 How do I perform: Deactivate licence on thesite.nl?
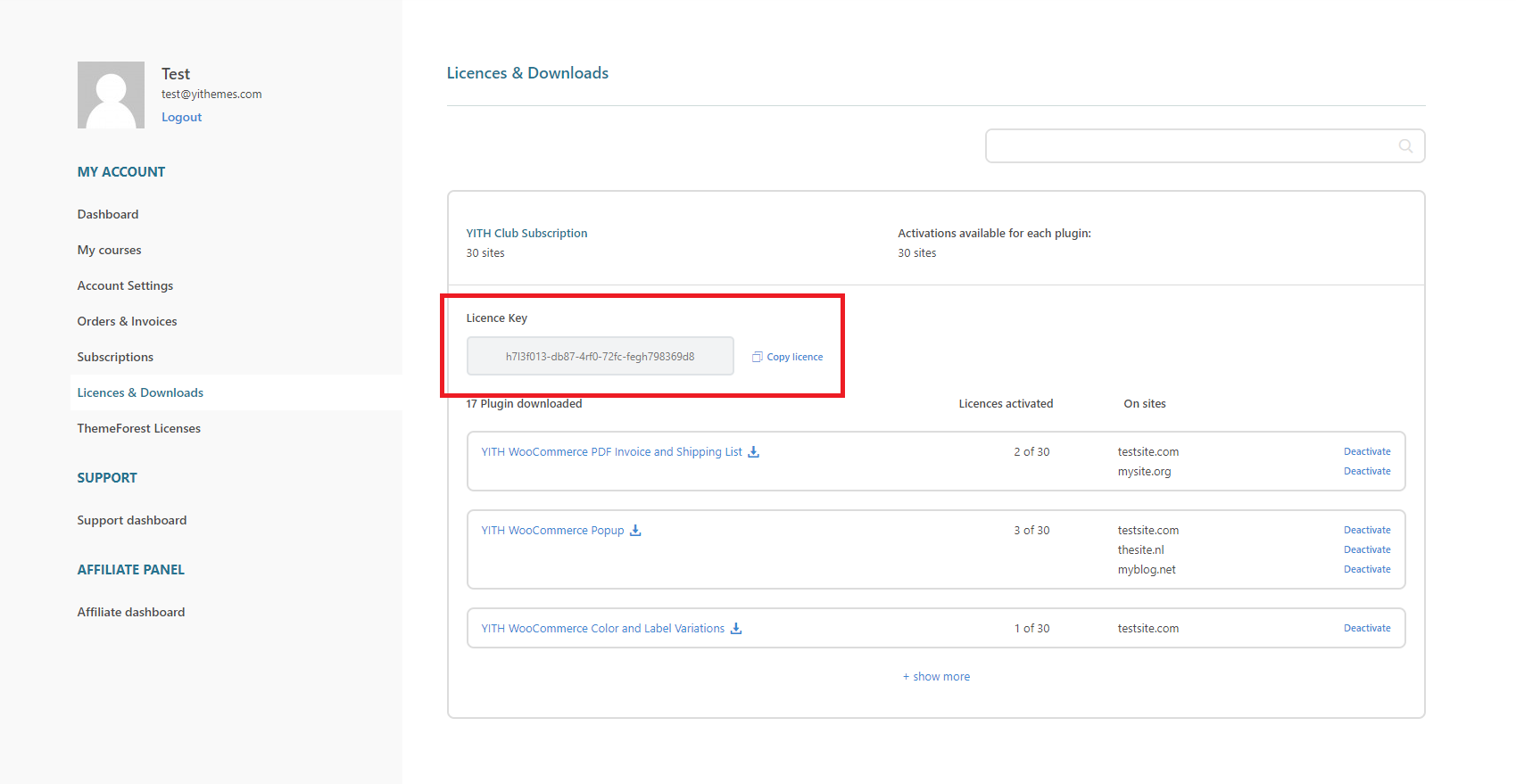(x=1367, y=550)
